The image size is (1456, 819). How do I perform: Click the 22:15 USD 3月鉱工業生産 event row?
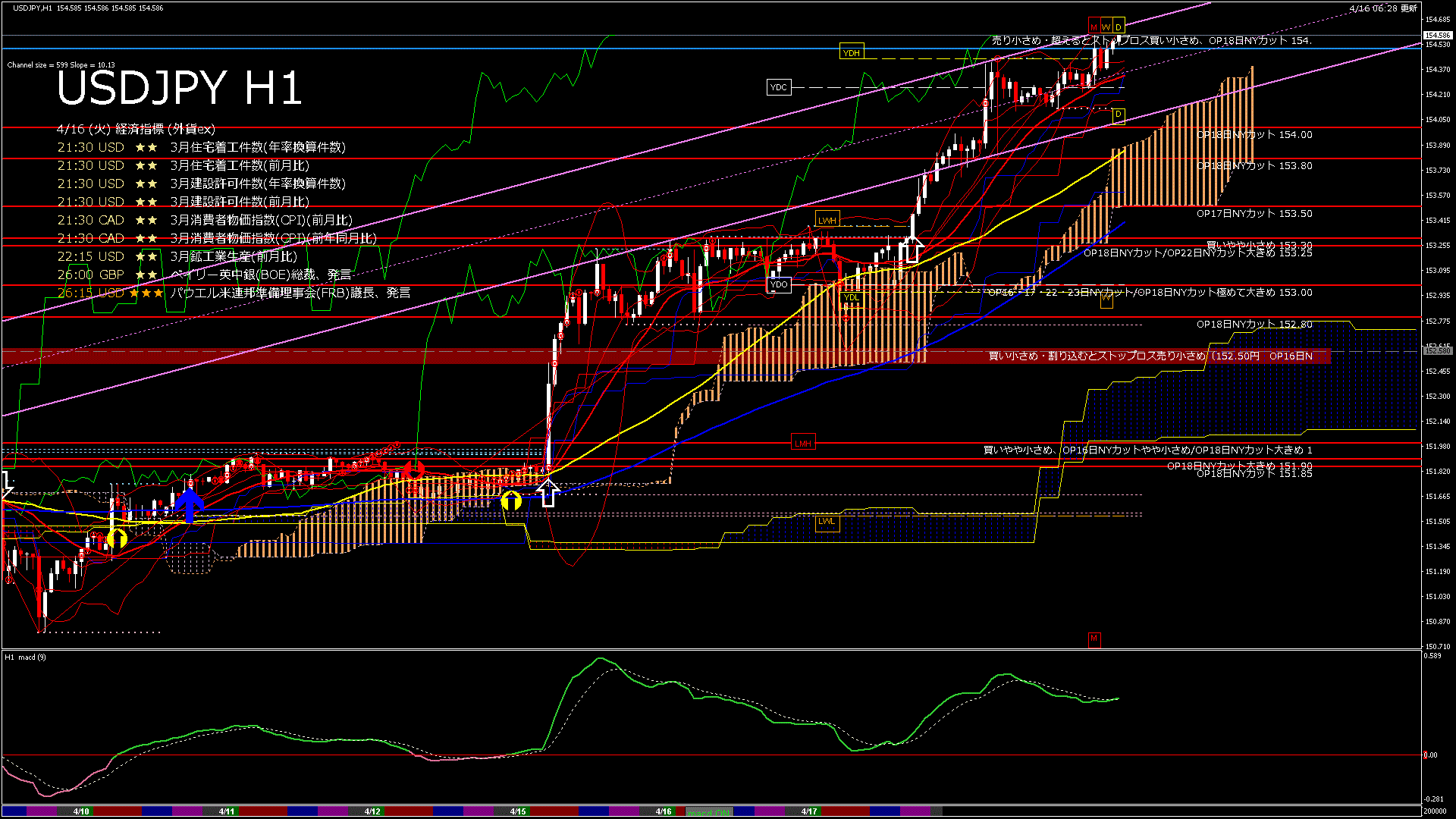[177, 256]
